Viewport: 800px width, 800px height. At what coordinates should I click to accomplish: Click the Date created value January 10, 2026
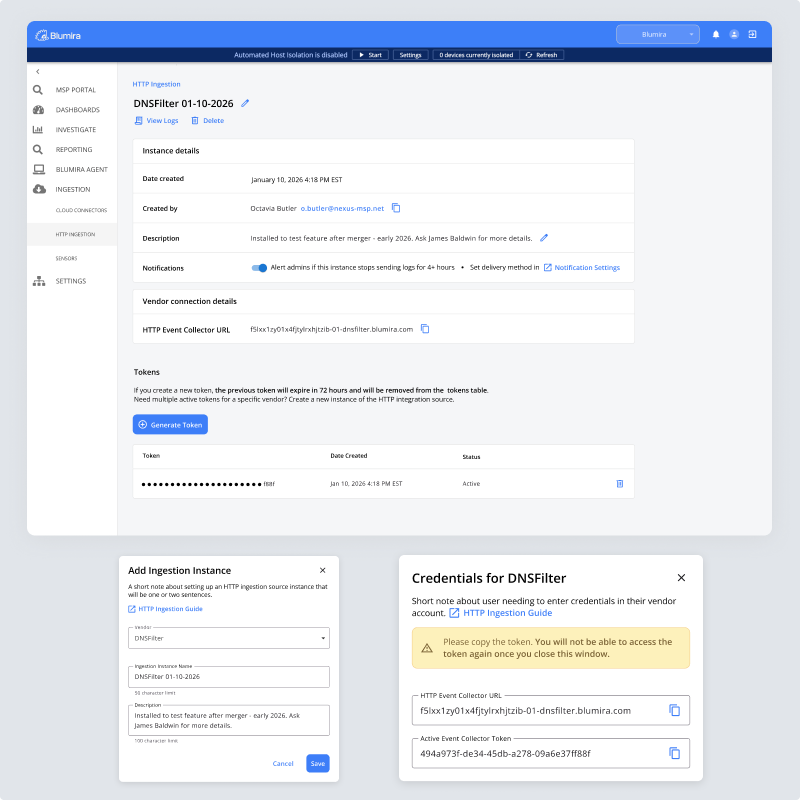click(x=296, y=180)
